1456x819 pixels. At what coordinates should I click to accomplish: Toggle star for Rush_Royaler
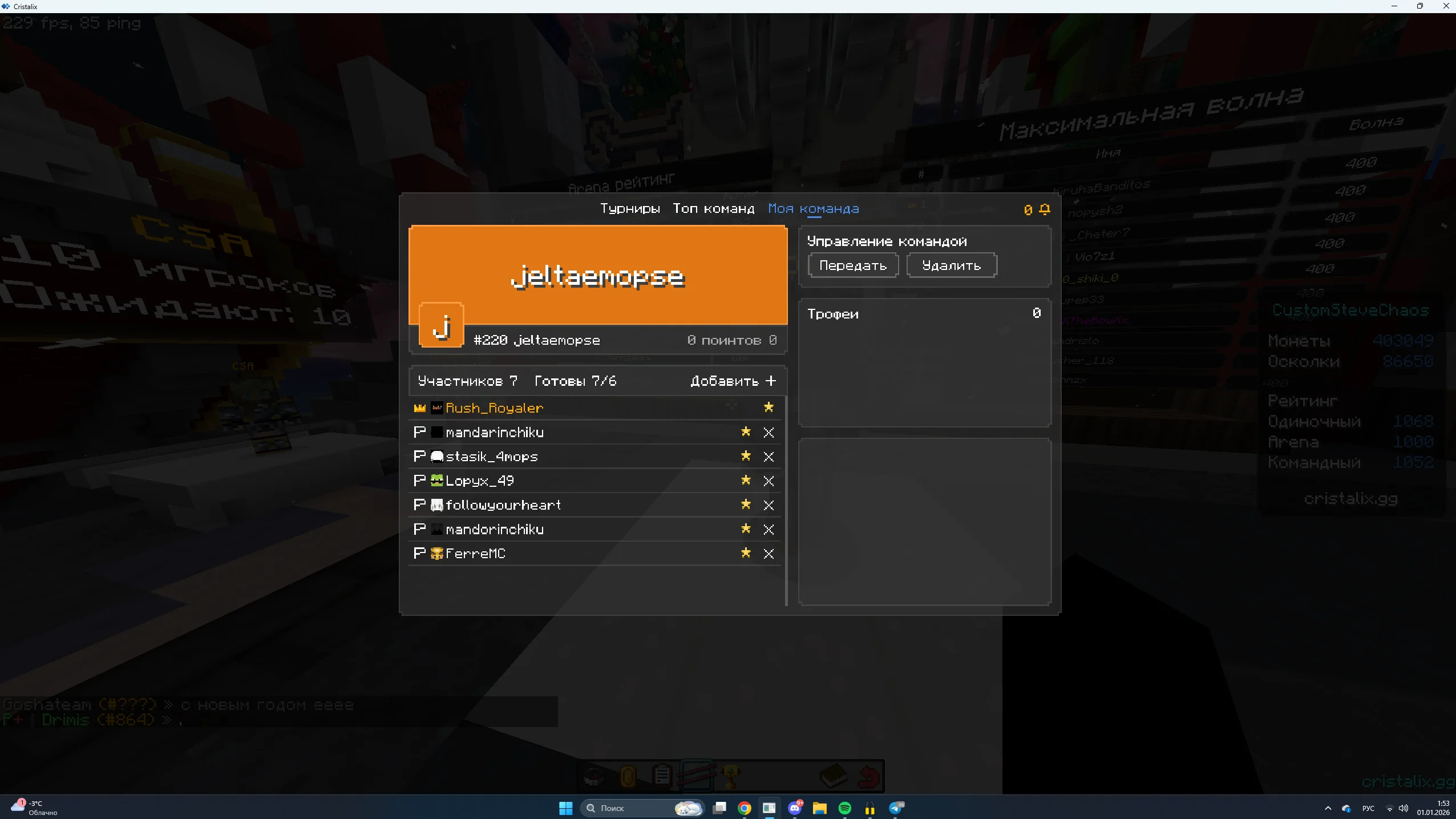(x=769, y=408)
